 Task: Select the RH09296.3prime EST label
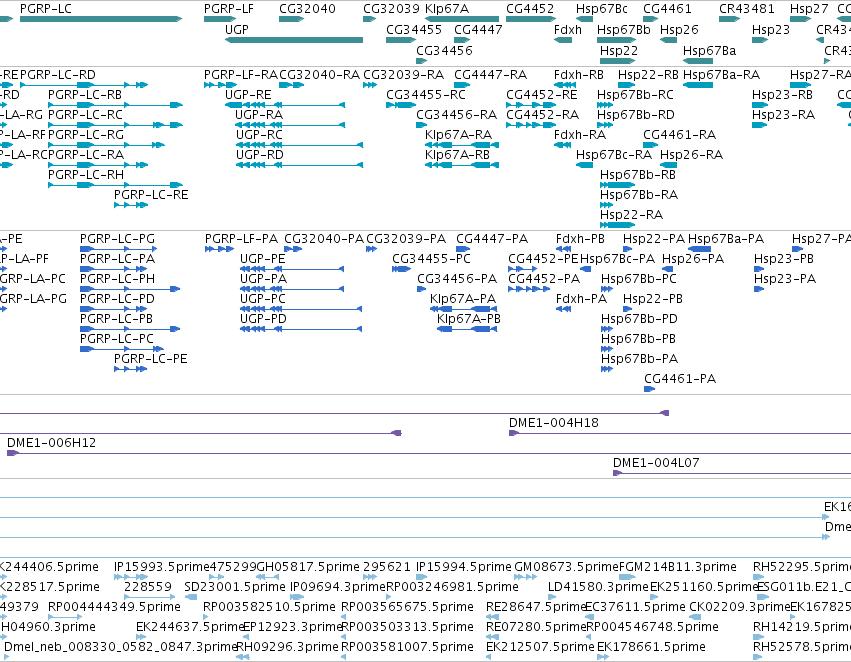[288, 647]
